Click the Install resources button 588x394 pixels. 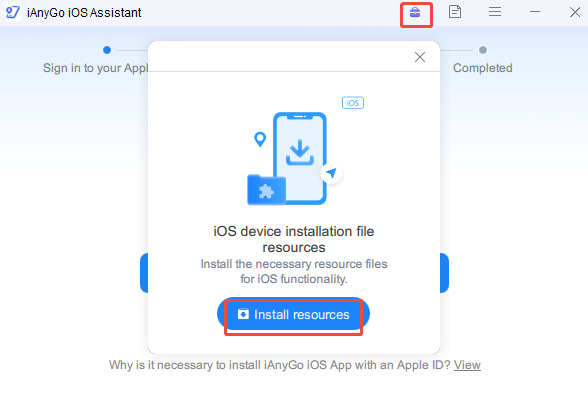click(293, 314)
